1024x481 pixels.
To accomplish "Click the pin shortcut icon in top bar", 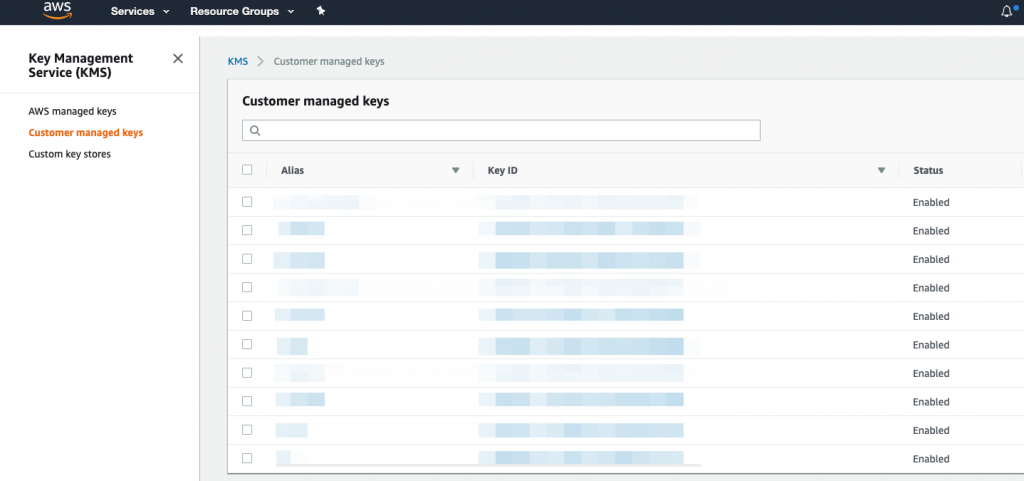I will 320,11.
